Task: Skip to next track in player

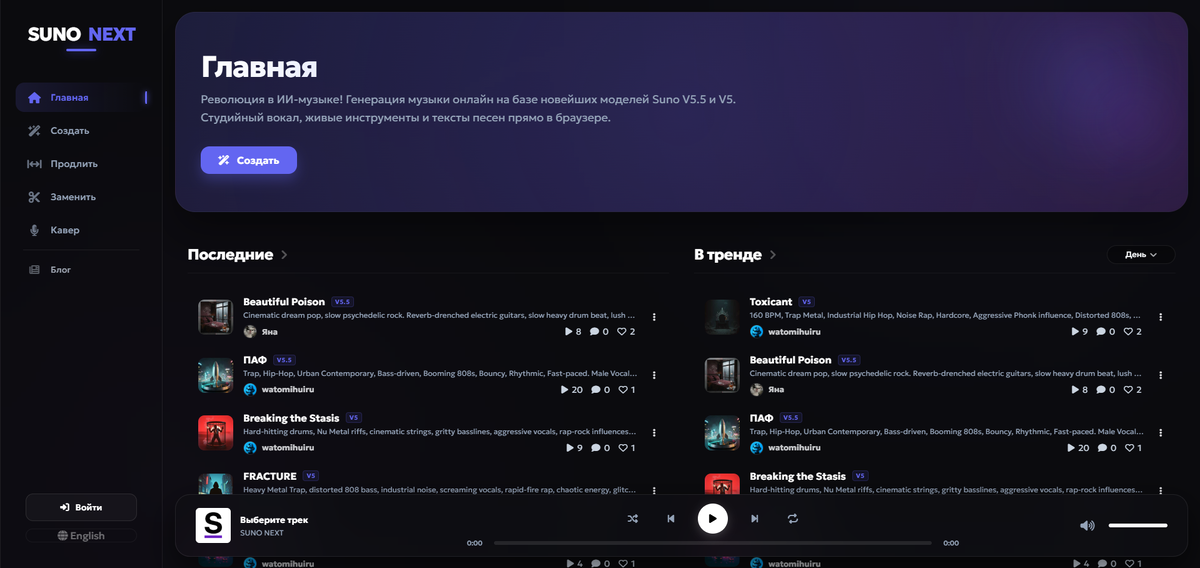Action: point(755,519)
